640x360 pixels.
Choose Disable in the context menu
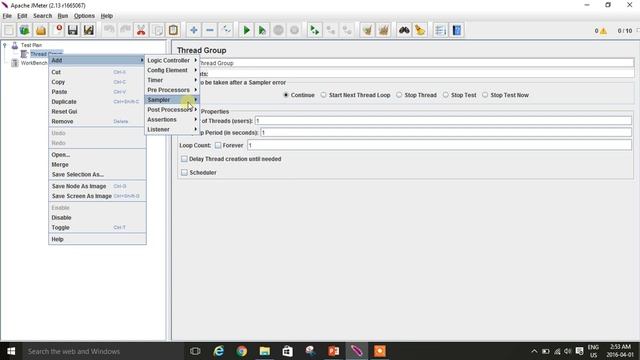(x=97, y=218)
